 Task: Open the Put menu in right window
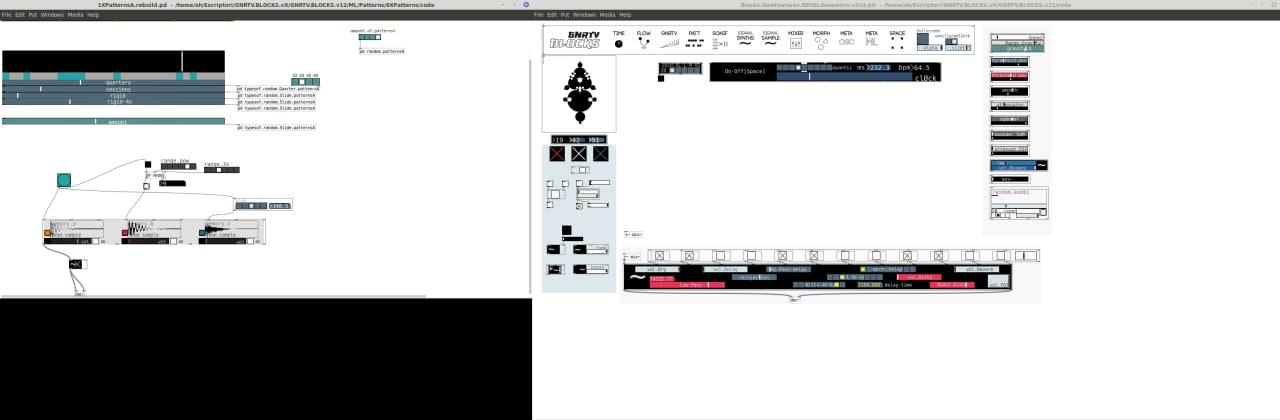pos(564,15)
